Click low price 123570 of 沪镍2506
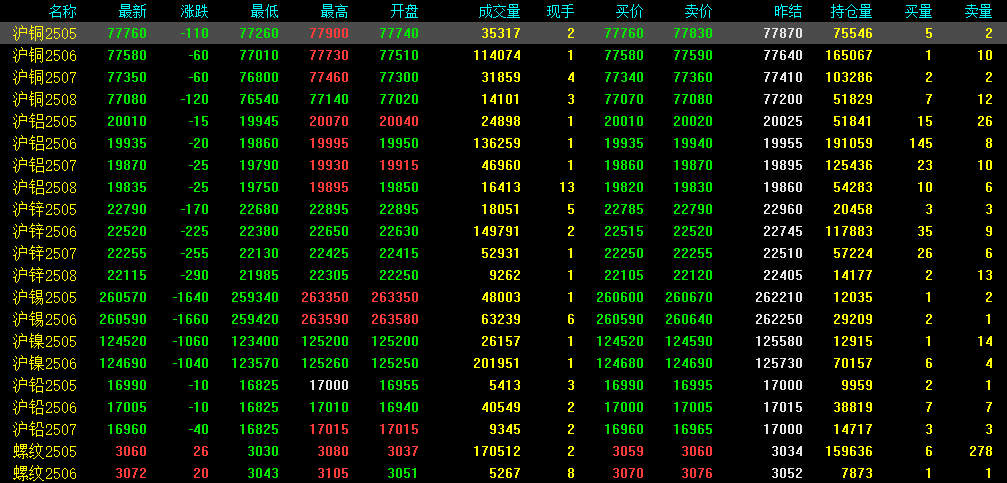The height and width of the screenshot is (483, 1007). tap(255, 364)
